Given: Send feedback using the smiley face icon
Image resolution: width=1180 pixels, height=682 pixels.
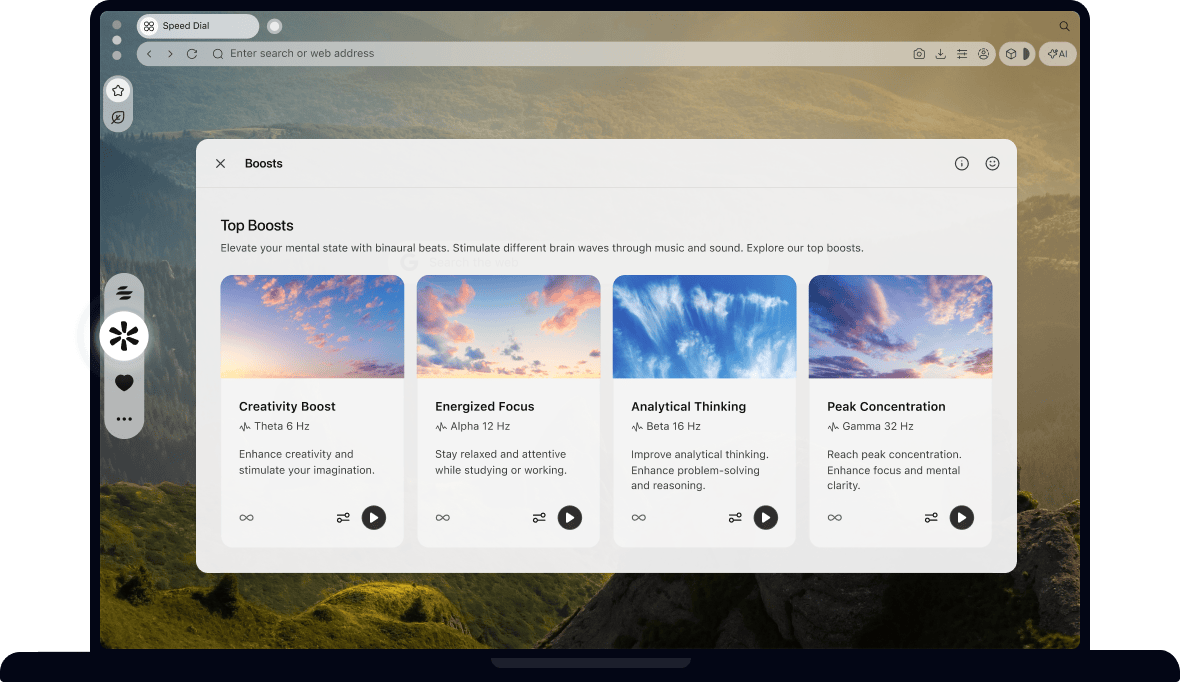Looking at the screenshot, I should (x=992, y=163).
